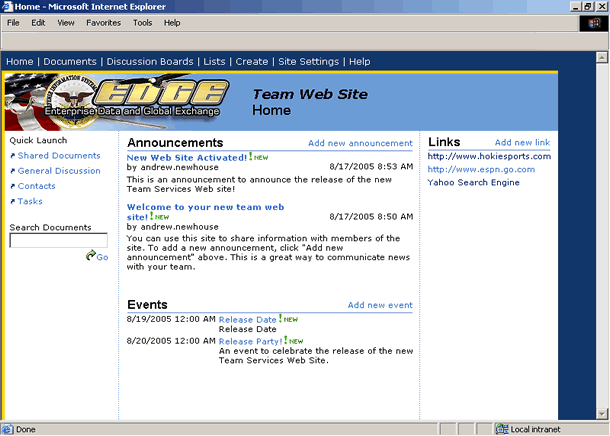Screen dimensions: 610x436
Task: Open the Edit menu
Action: tap(38, 23)
